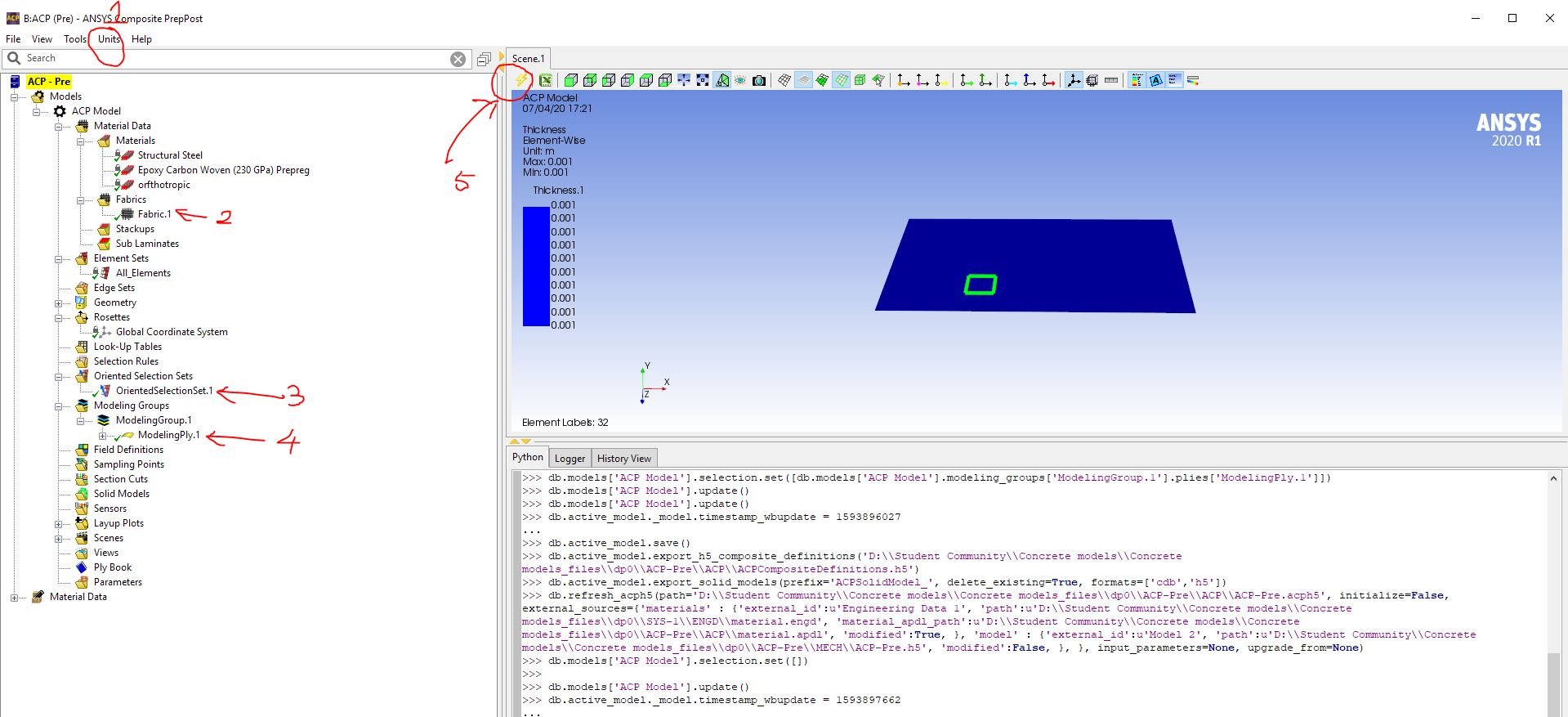Collapse the Oriented Selection Sets node
This screenshot has height=717, width=1568.
58,376
